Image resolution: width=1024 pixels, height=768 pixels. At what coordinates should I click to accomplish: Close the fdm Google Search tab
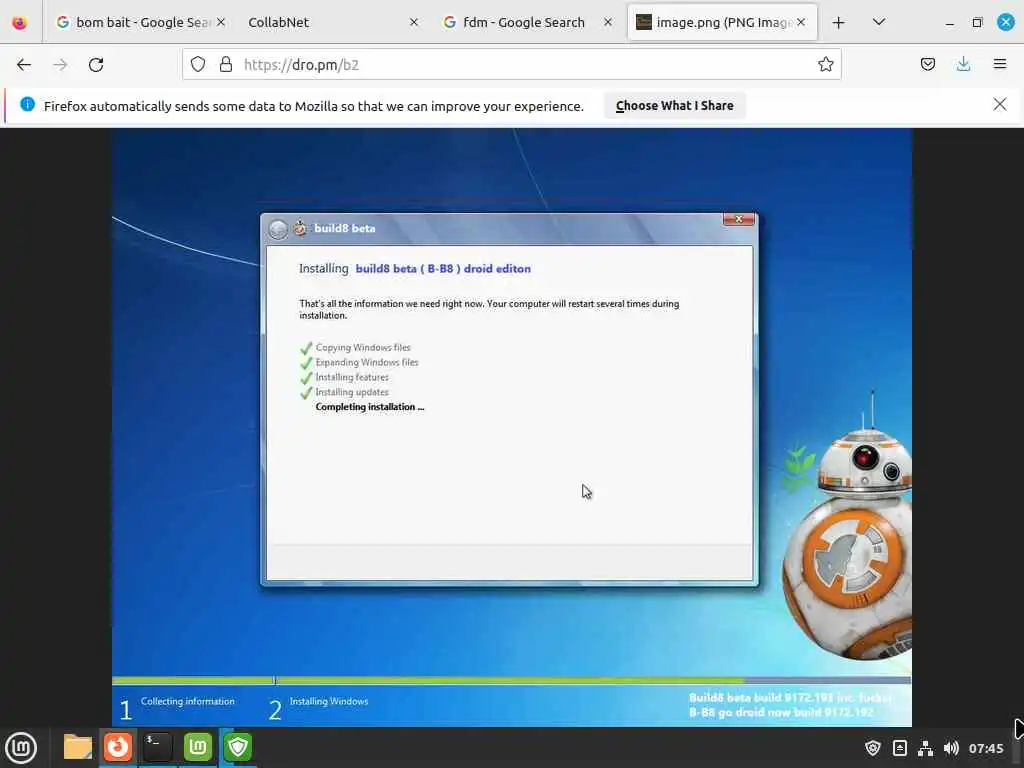click(608, 22)
